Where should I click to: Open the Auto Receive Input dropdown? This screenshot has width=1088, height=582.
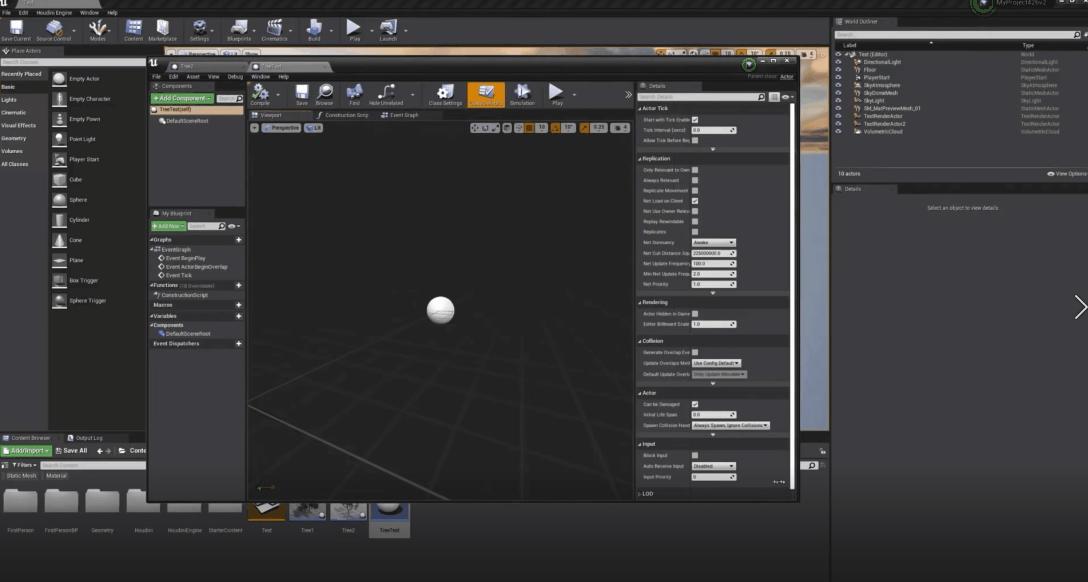[x=714, y=465]
